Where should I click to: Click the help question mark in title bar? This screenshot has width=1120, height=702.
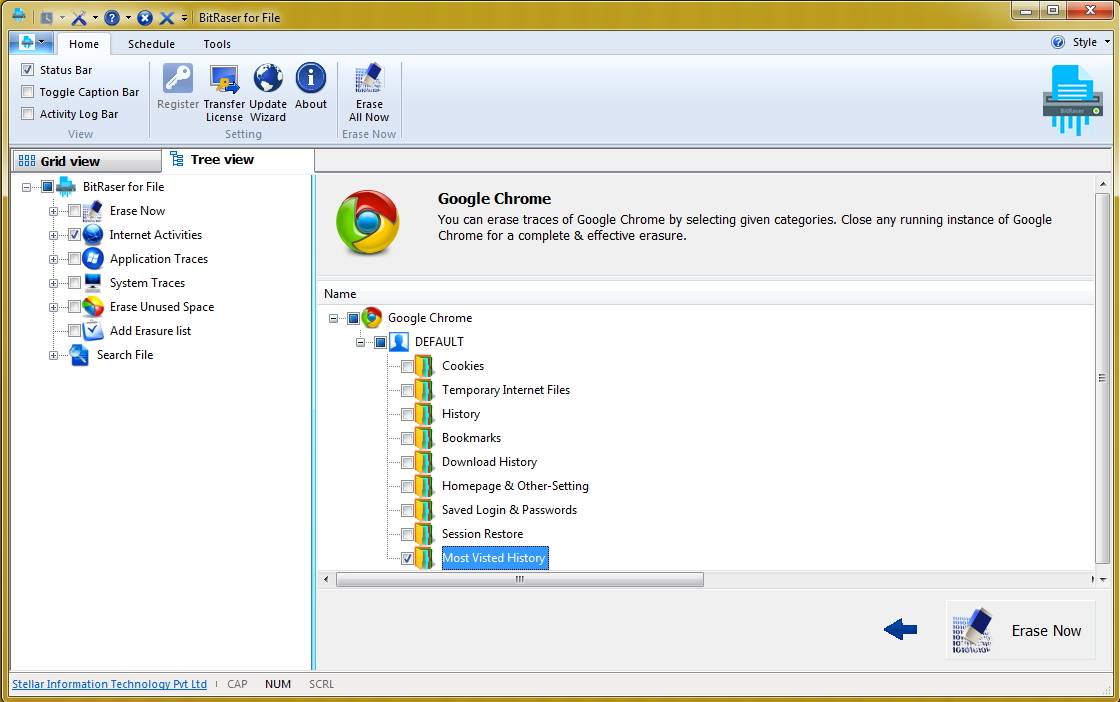coord(111,17)
